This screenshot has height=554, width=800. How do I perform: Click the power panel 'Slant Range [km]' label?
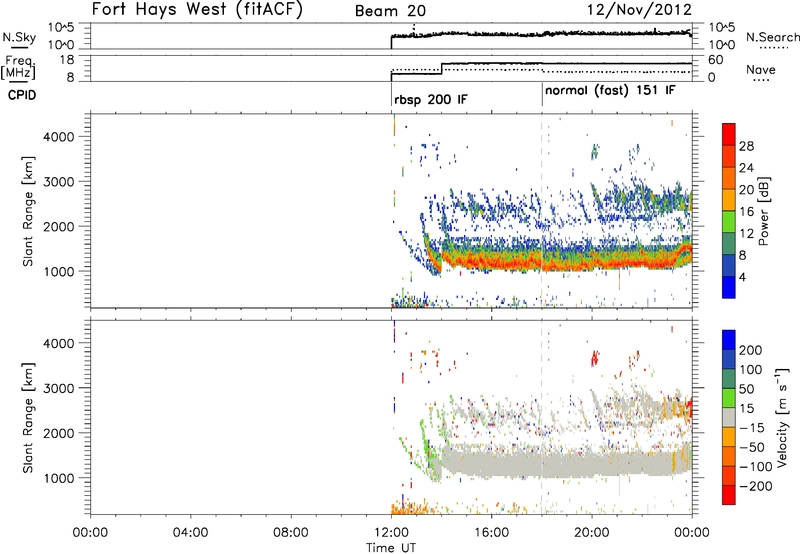28,211
